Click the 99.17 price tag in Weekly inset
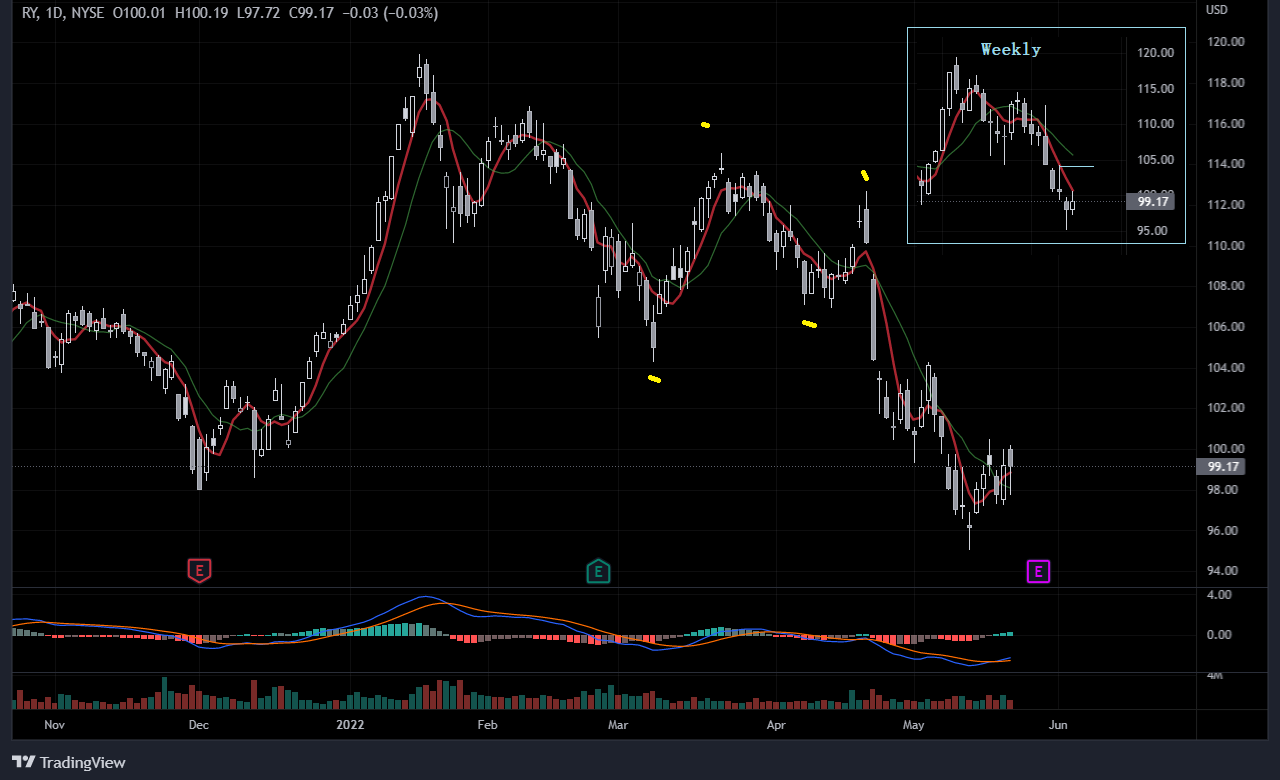1280x780 pixels. pos(1151,202)
